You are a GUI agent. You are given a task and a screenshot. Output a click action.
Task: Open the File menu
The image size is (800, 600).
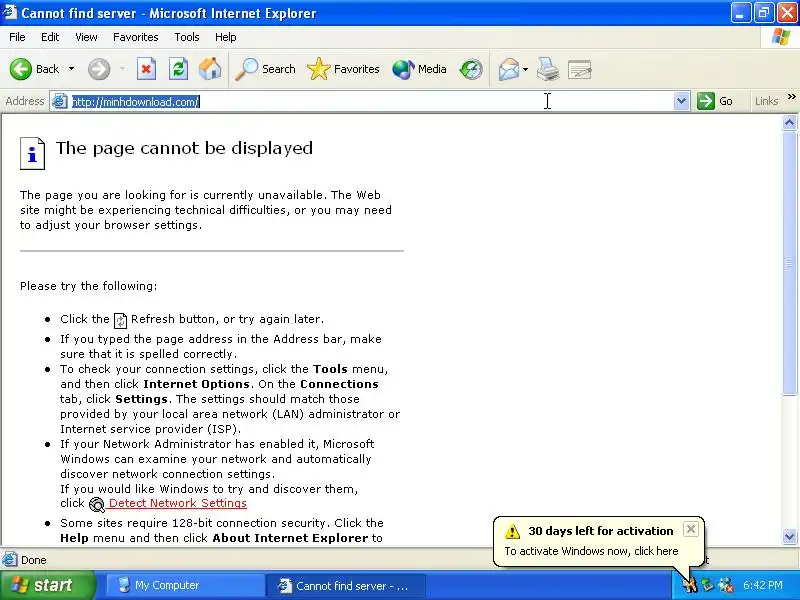[17, 37]
